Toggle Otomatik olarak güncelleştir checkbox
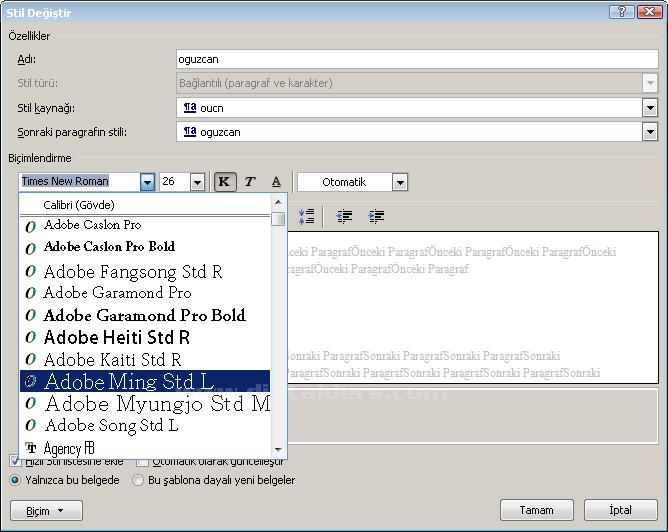The height and width of the screenshot is (532, 668). pos(141,461)
